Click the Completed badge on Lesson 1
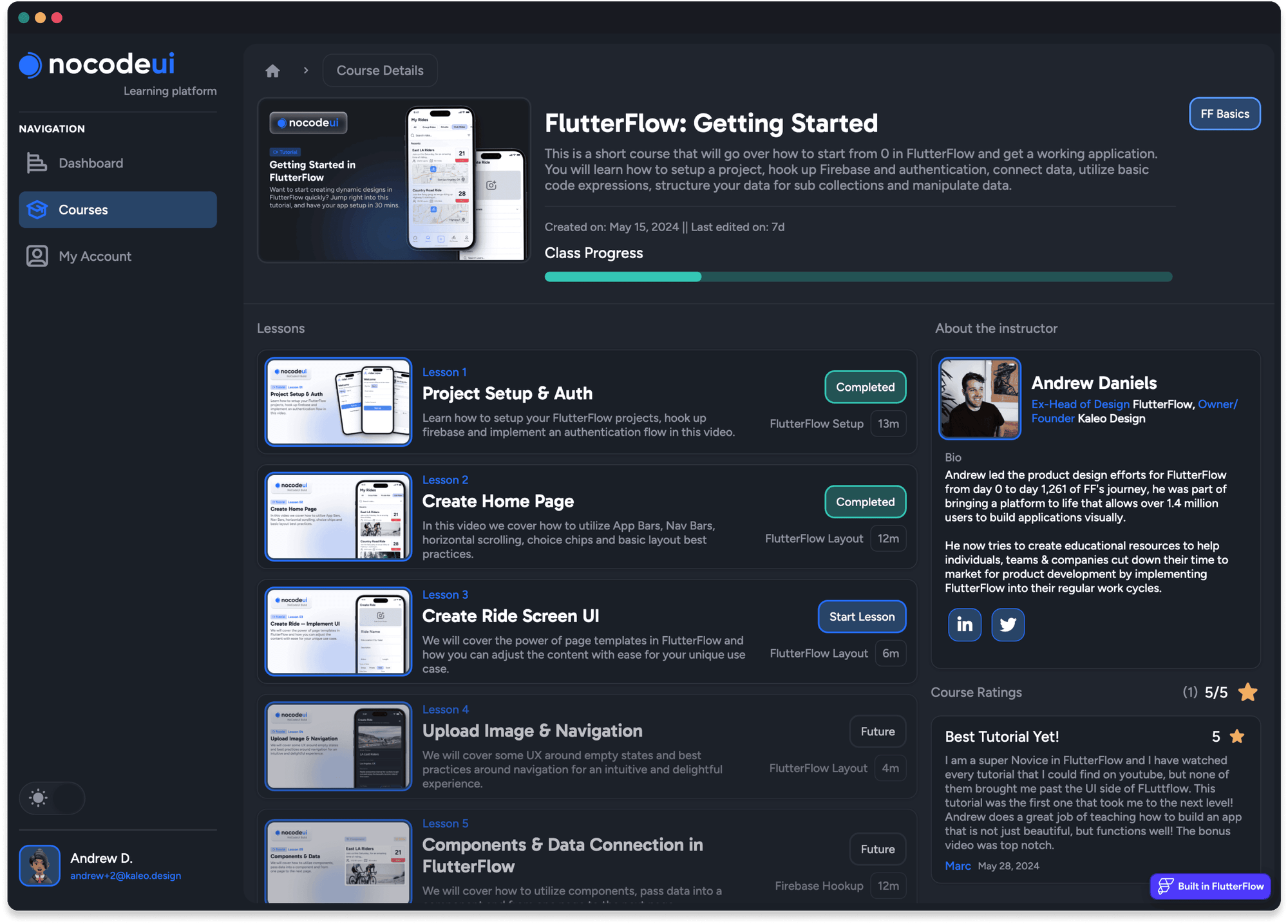The width and height of the screenshot is (1288, 924). 865,387
